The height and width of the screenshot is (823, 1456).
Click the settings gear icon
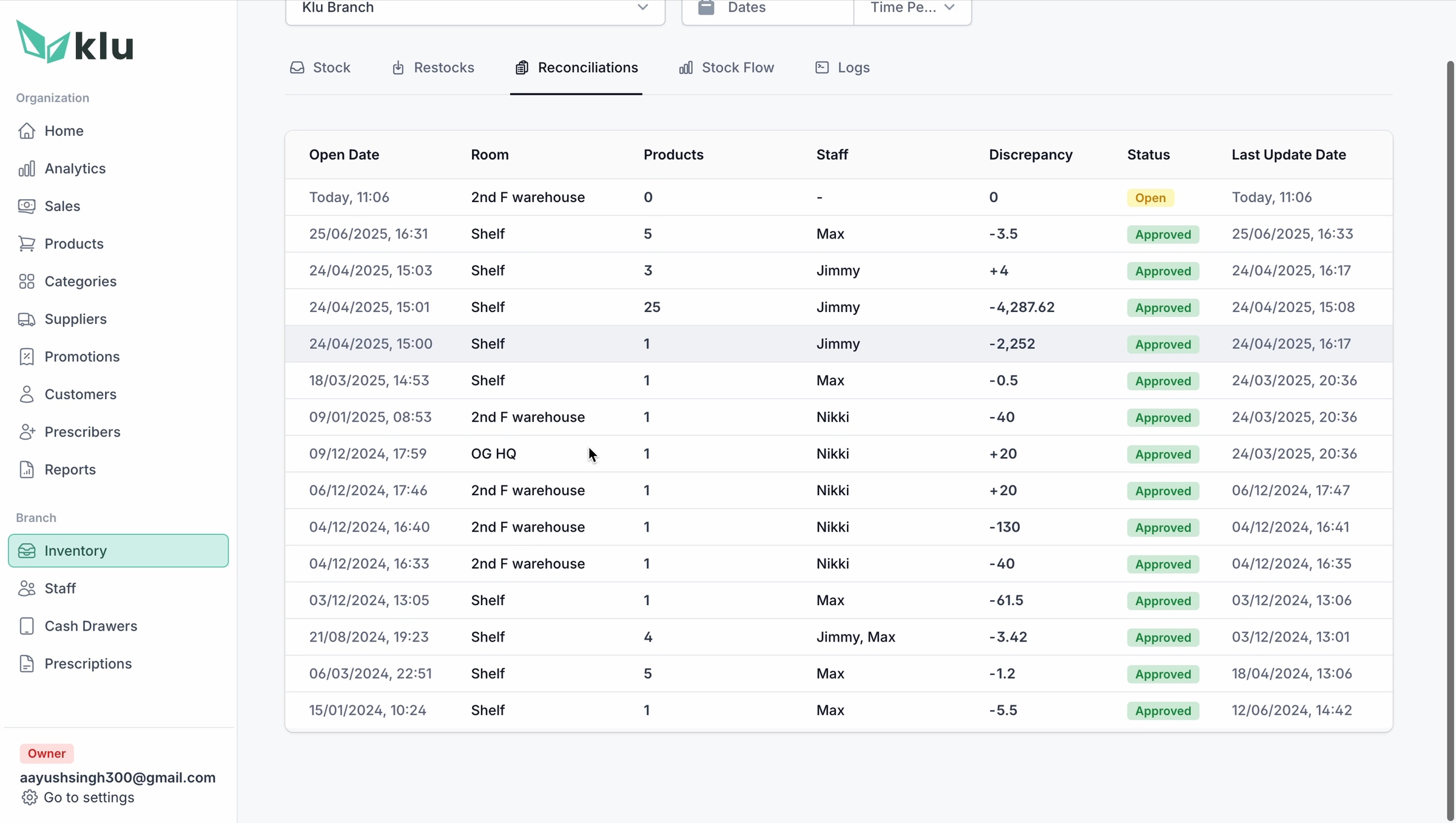point(29,797)
